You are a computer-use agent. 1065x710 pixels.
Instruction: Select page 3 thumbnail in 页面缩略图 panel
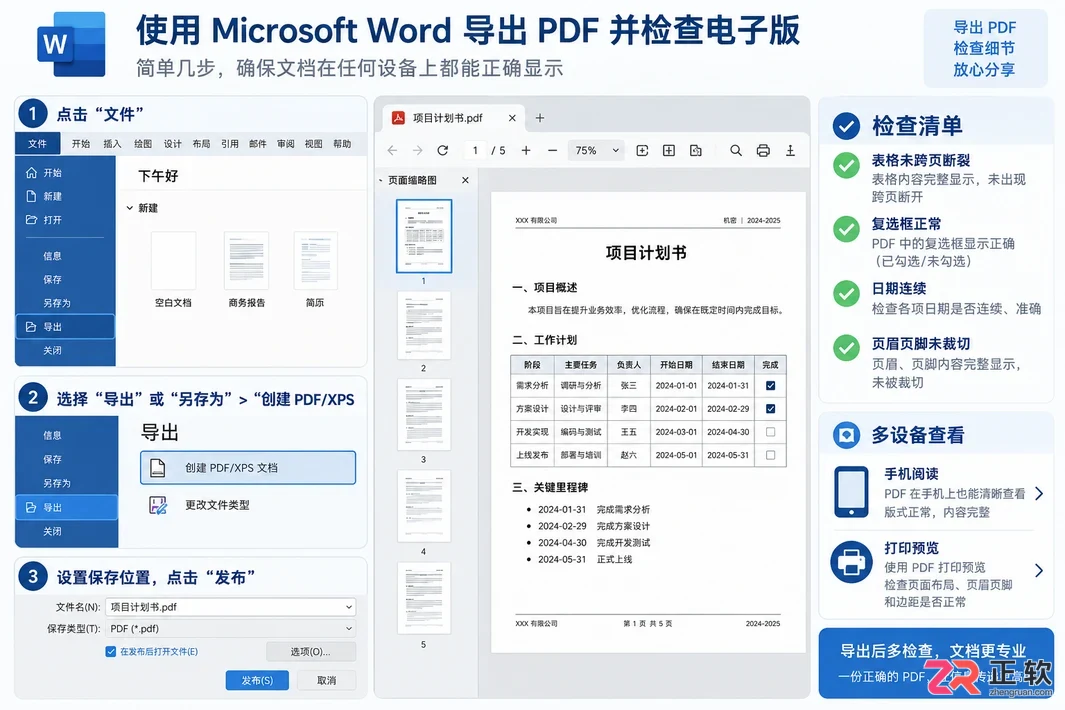click(424, 414)
